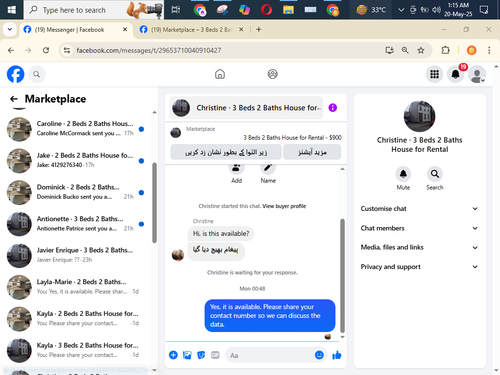
Task: Click the chat list scrollbar
Action: pos(154,203)
